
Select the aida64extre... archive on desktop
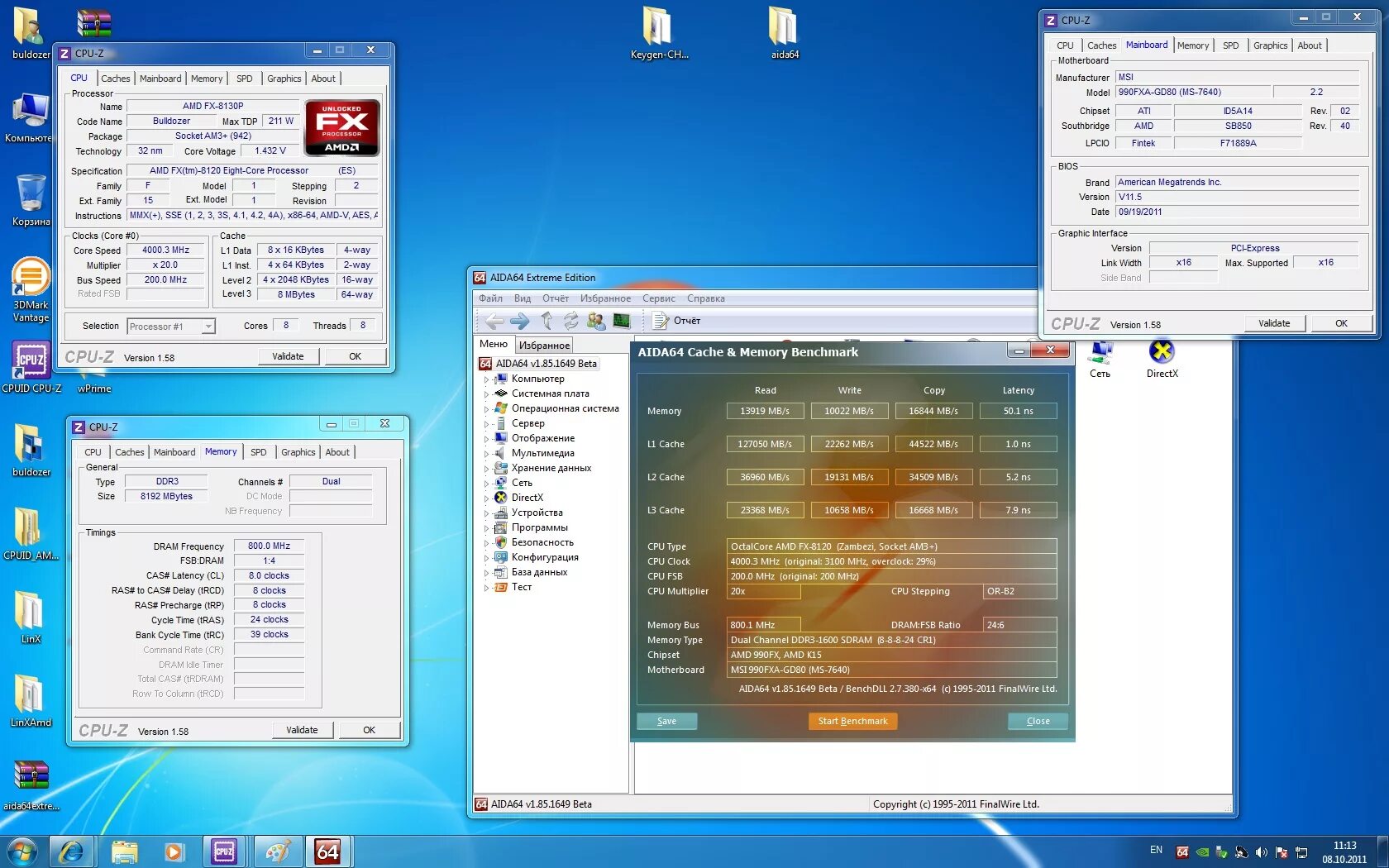coord(31,785)
